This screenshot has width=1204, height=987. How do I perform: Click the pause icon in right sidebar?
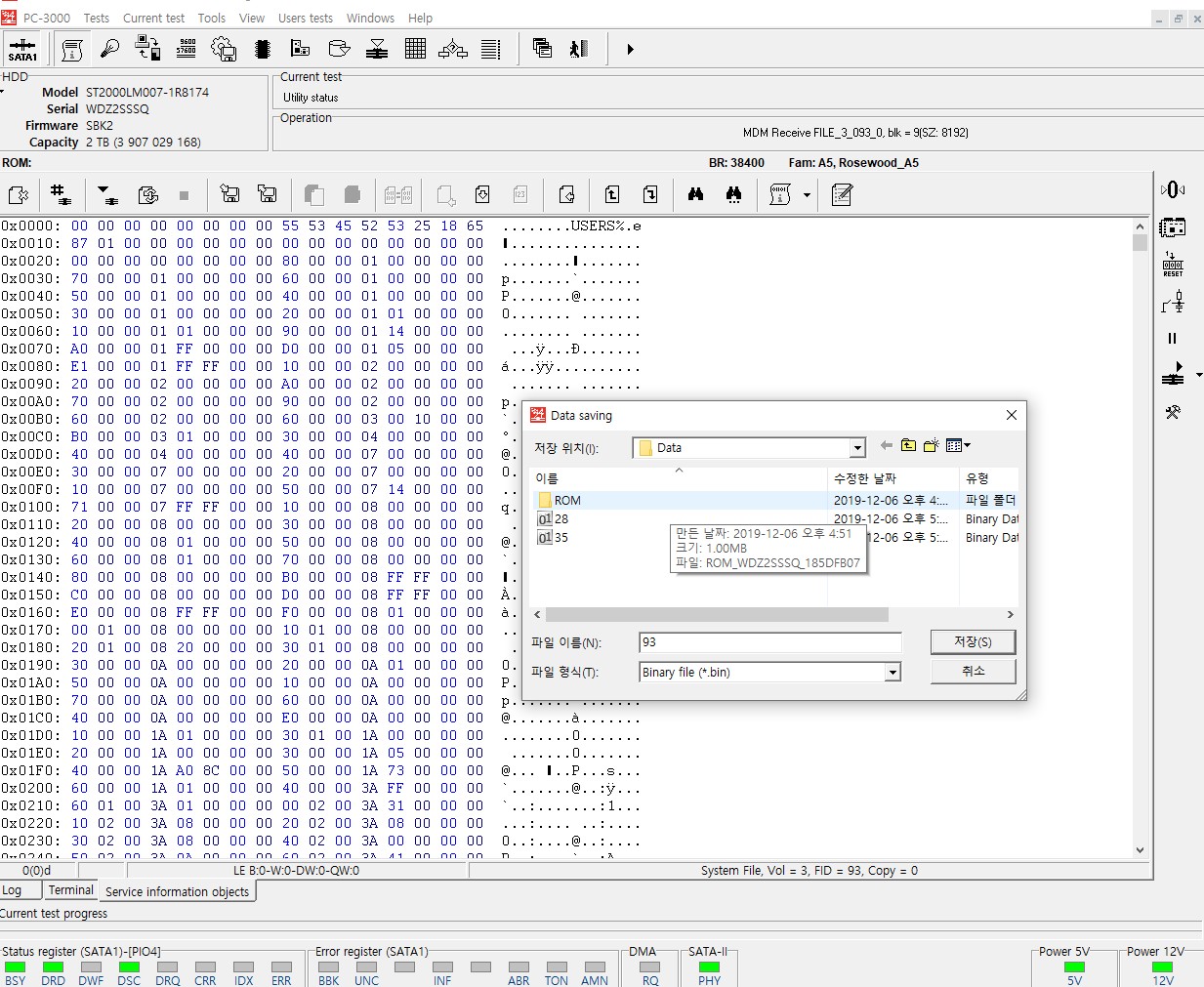click(1173, 339)
